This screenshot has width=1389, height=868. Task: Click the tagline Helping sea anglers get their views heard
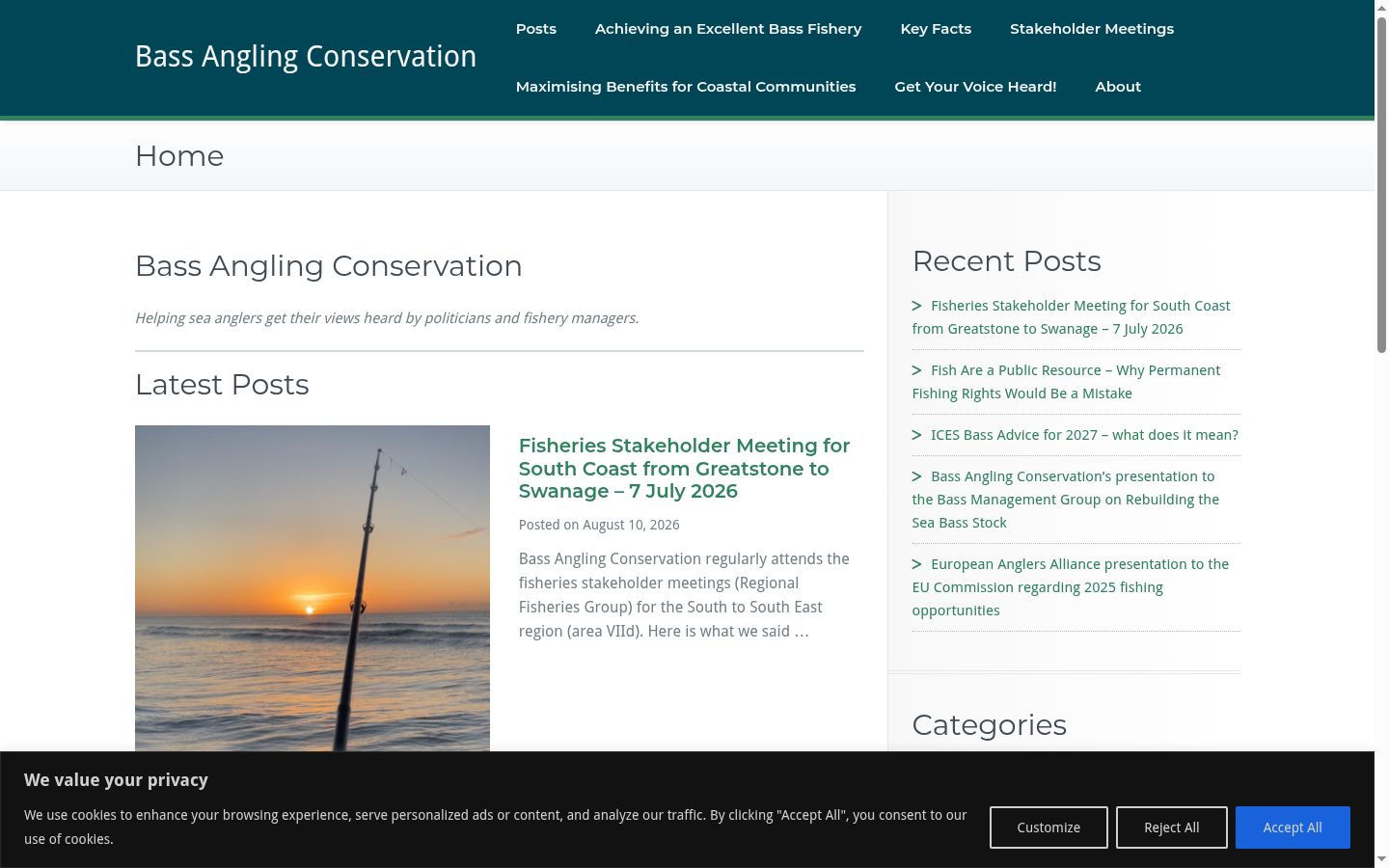pos(387,318)
